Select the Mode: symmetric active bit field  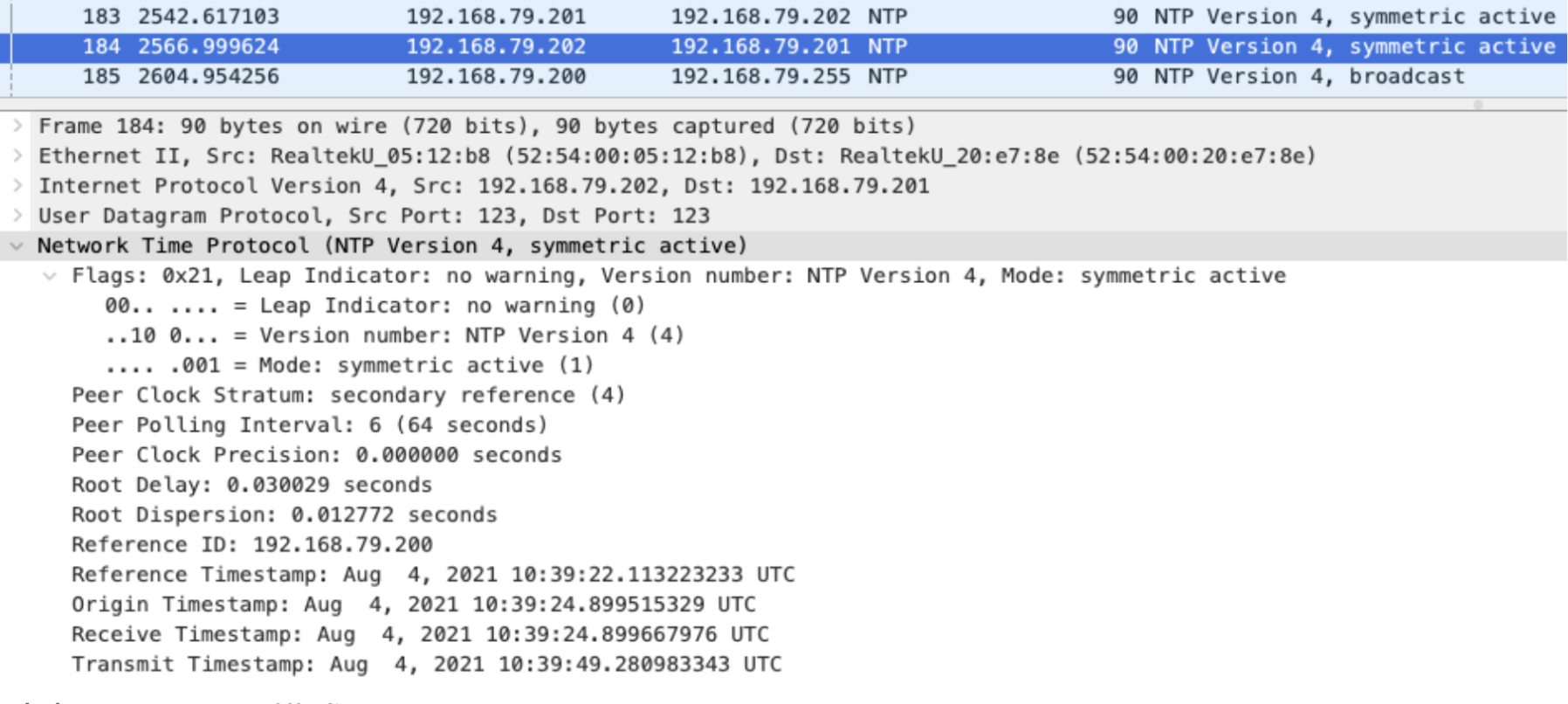pos(349,365)
